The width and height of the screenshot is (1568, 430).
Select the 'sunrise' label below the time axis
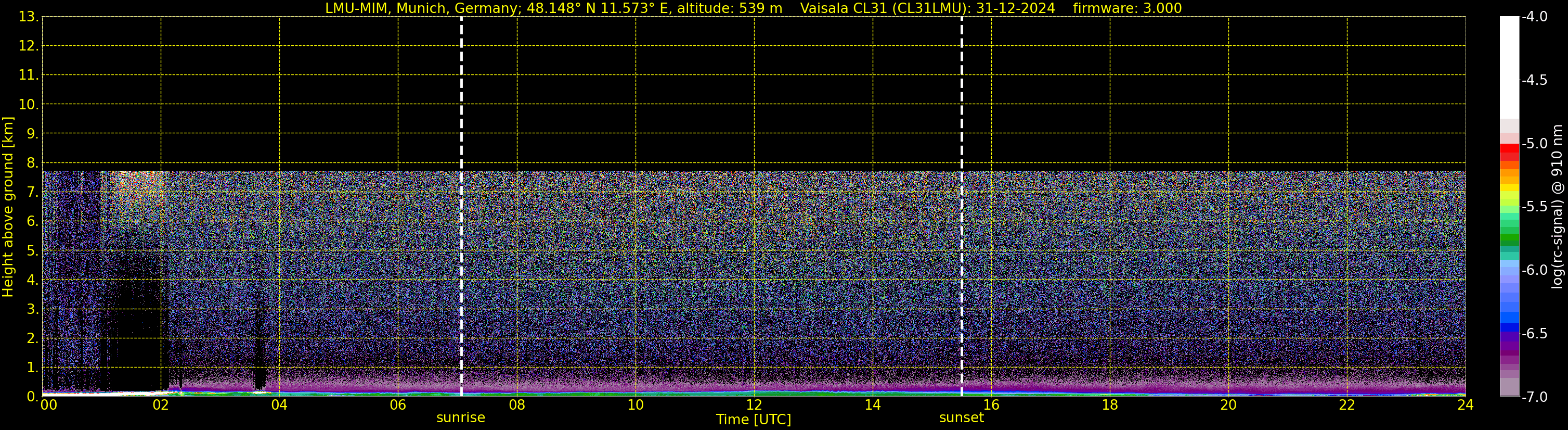point(461,418)
